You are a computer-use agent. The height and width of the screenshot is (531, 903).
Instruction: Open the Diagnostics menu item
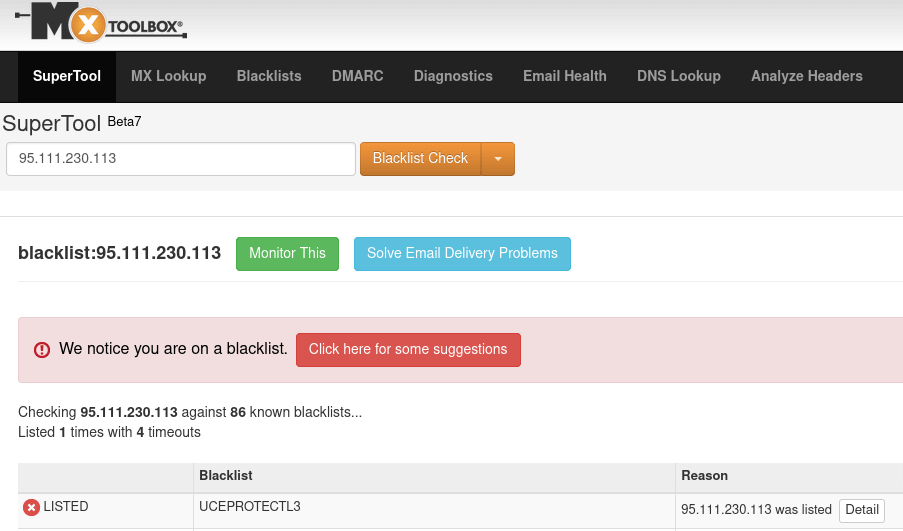[x=453, y=76]
